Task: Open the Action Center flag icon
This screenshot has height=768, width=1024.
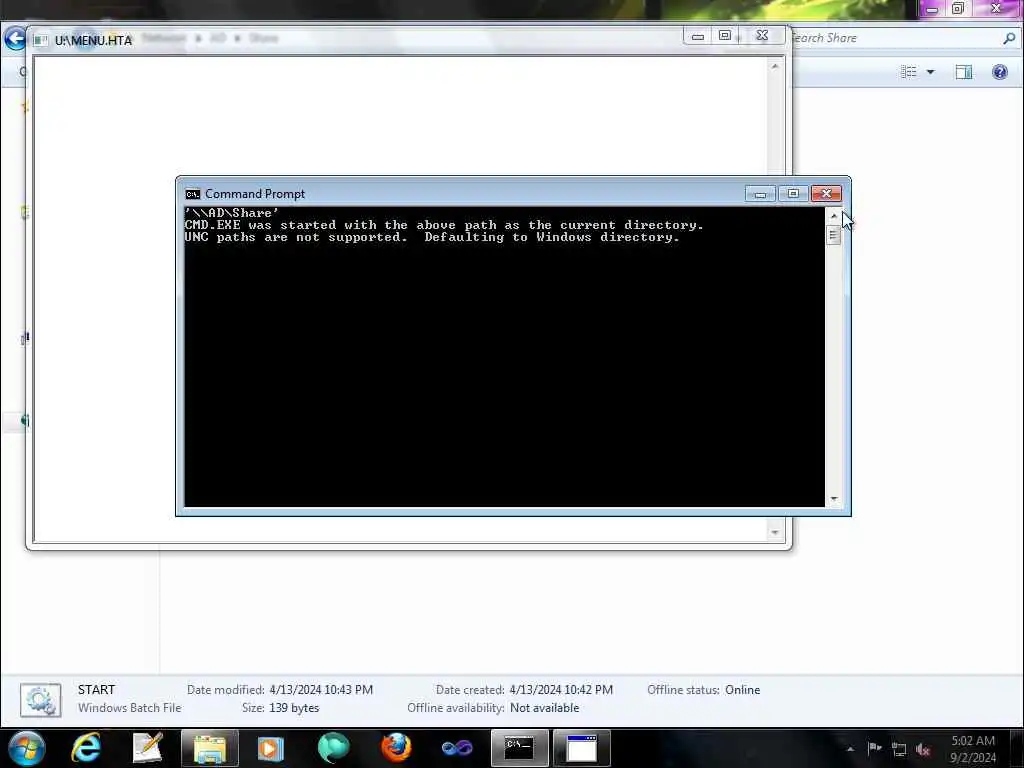Action: [874, 748]
